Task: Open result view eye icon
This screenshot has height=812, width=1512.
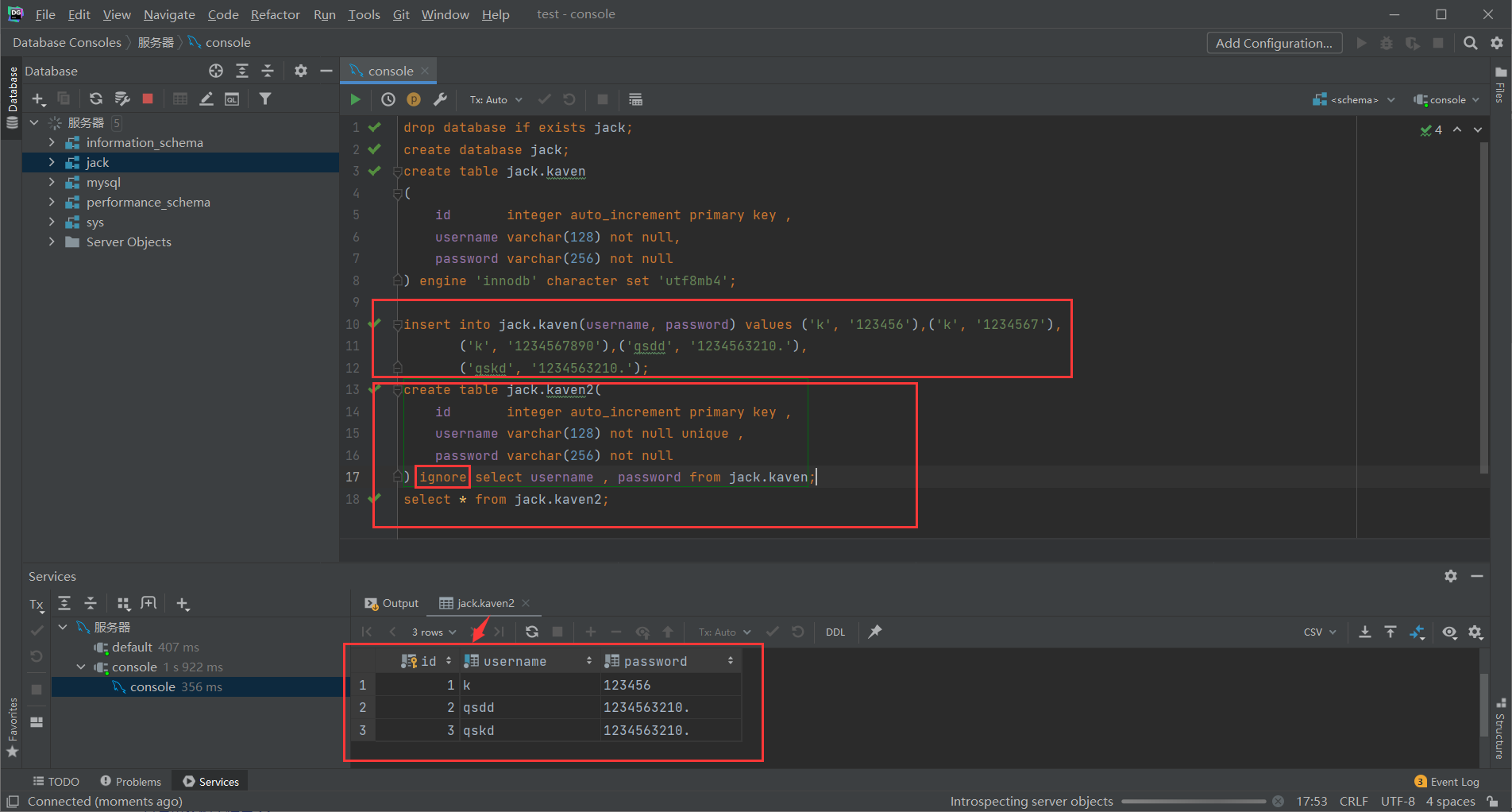Action: pos(1449,632)
